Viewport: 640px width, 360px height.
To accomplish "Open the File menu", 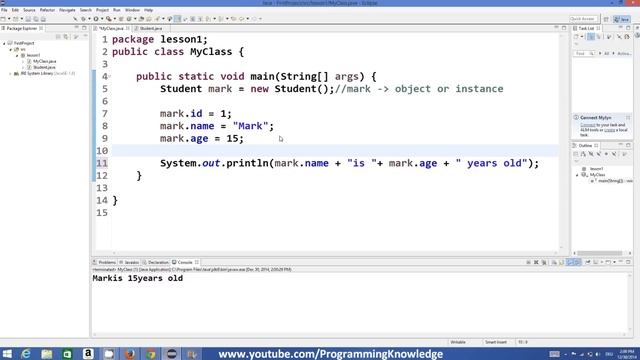I will pyautogui.click(x=4, y=10).
